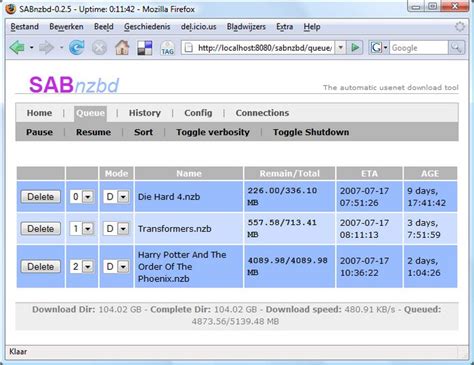Click the Download speed 480.91 KB/s text
The image size is (474, 365).
330,309
